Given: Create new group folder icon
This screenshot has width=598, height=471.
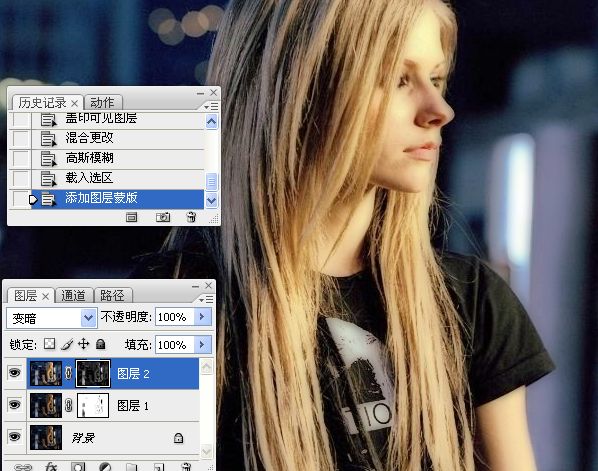Looking at the screenshot, I should coord(132,467).
